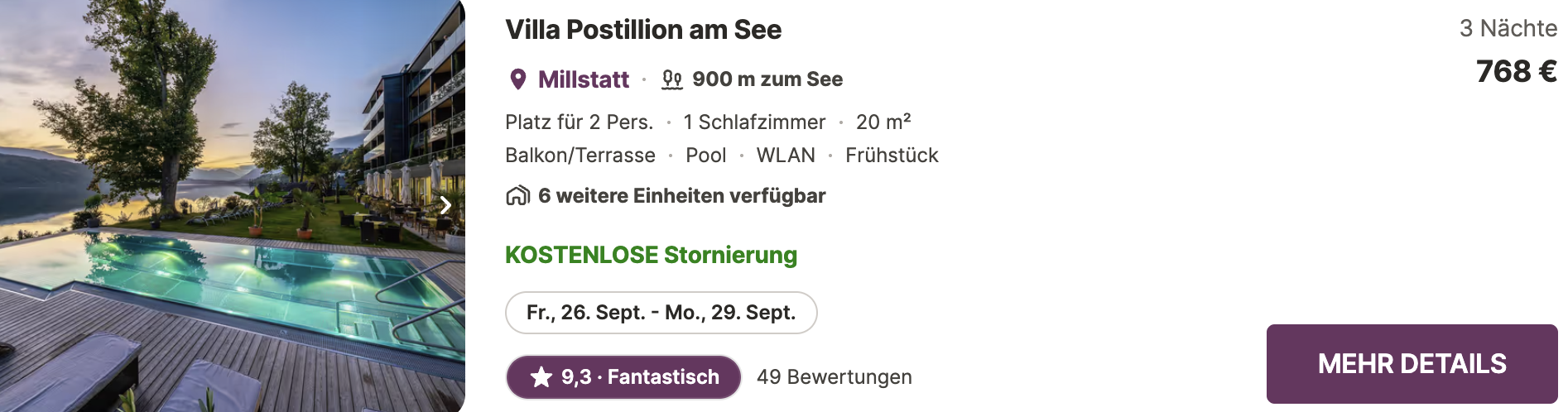Click the house icon for more units
The image size is (1568, 412).
[x=518, y=196]
